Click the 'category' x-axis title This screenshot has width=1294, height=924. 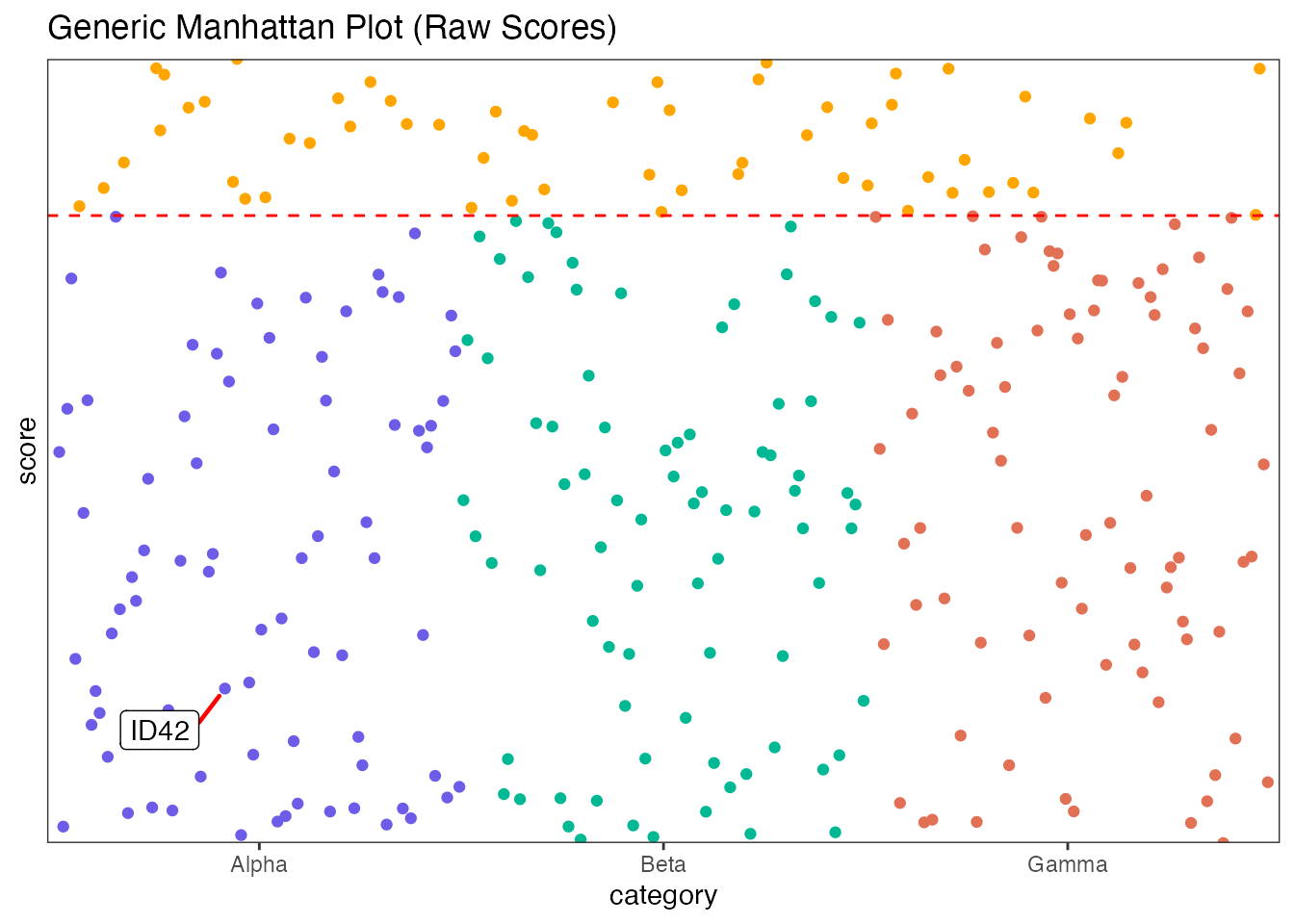[x=662, y=896]
